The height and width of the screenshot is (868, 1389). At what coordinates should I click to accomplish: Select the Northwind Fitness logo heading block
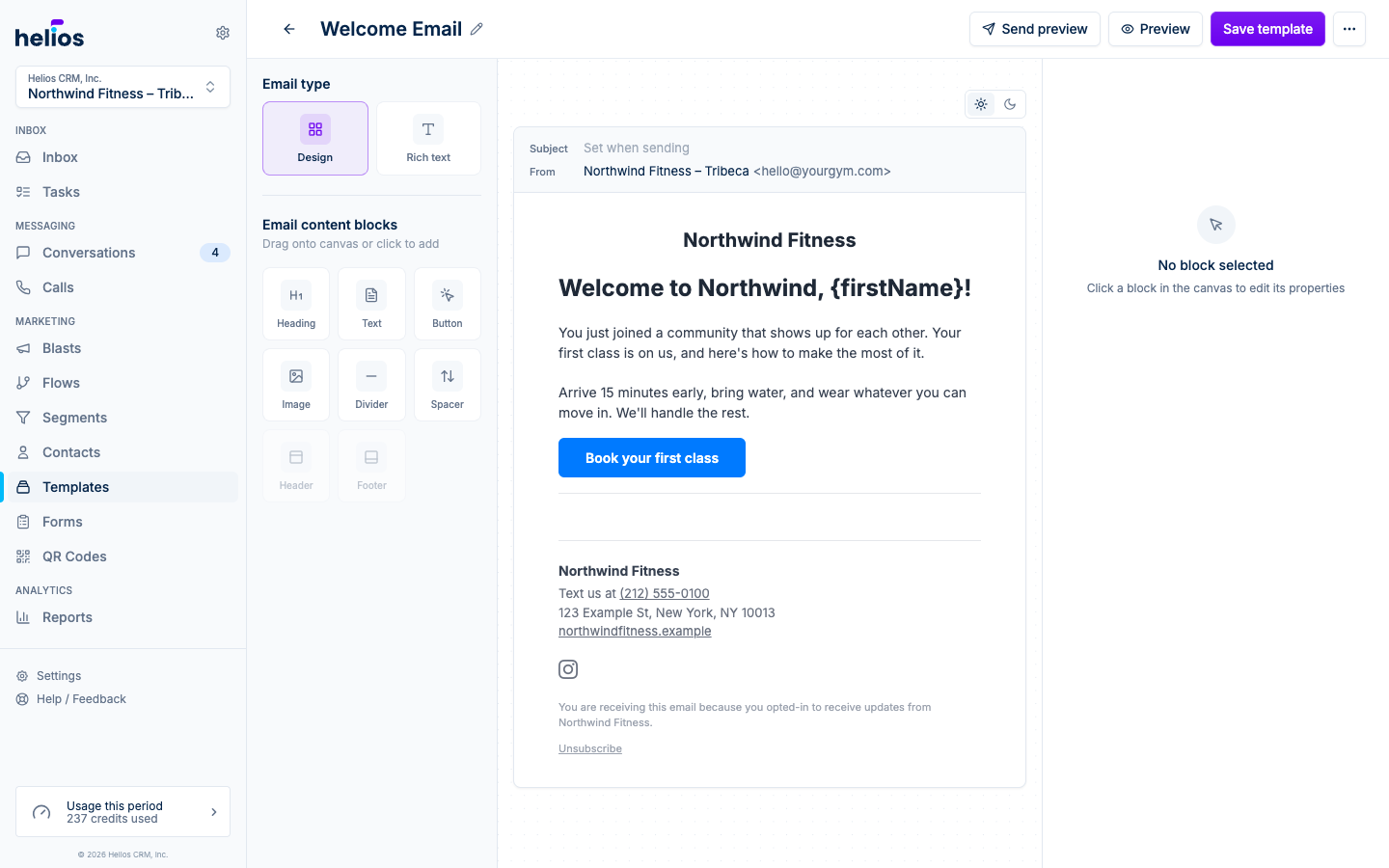coord(770,240)
